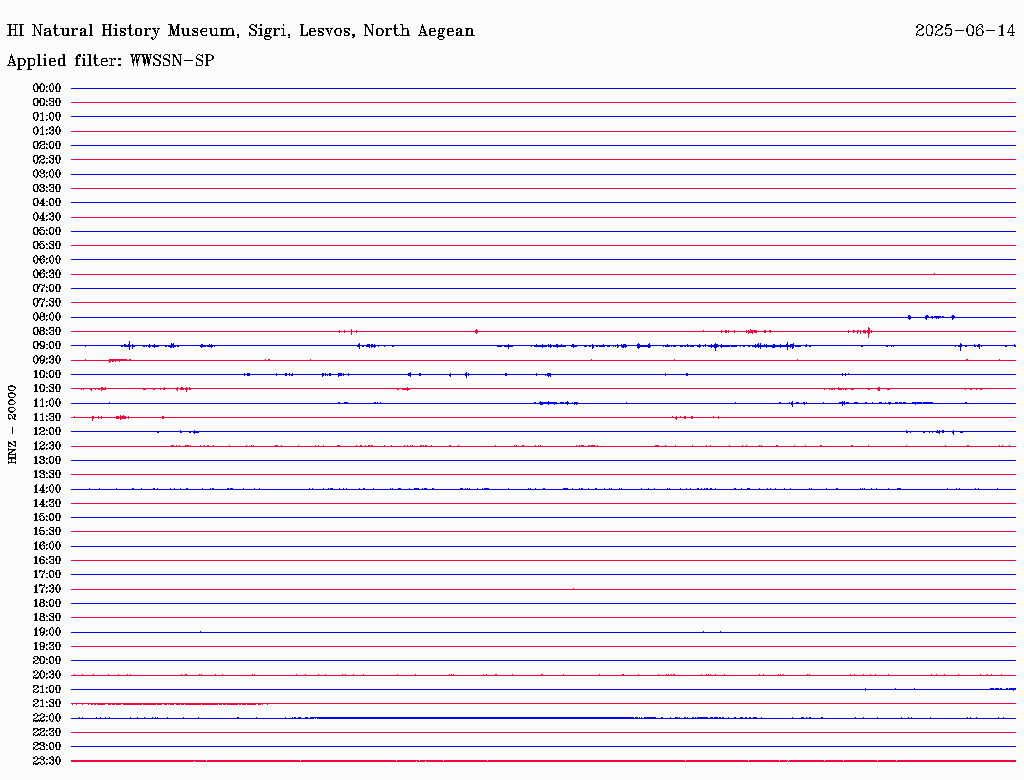Select the 13:30 time label

click(47, 475)
